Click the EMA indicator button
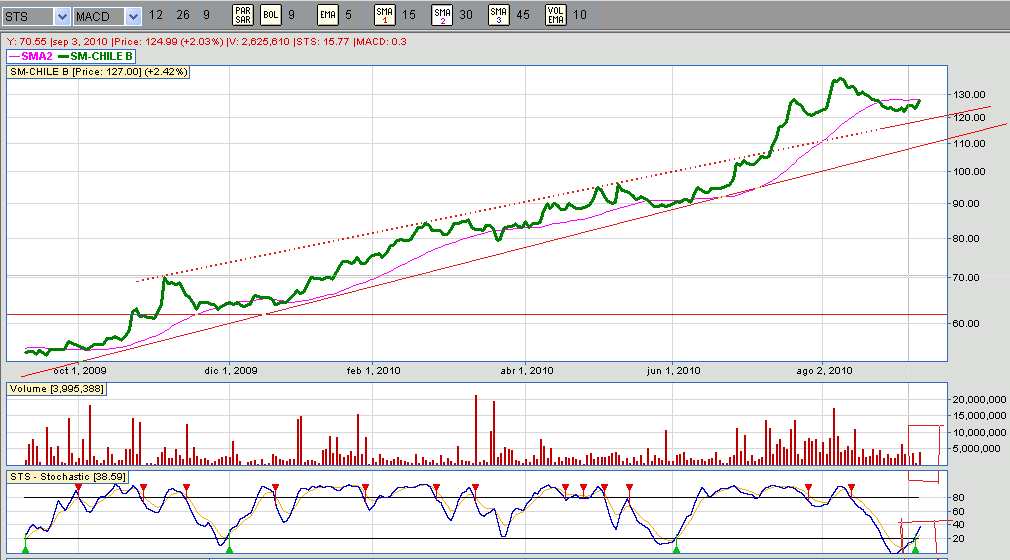This screenshot has width=1010, height=560. (329, 15)
